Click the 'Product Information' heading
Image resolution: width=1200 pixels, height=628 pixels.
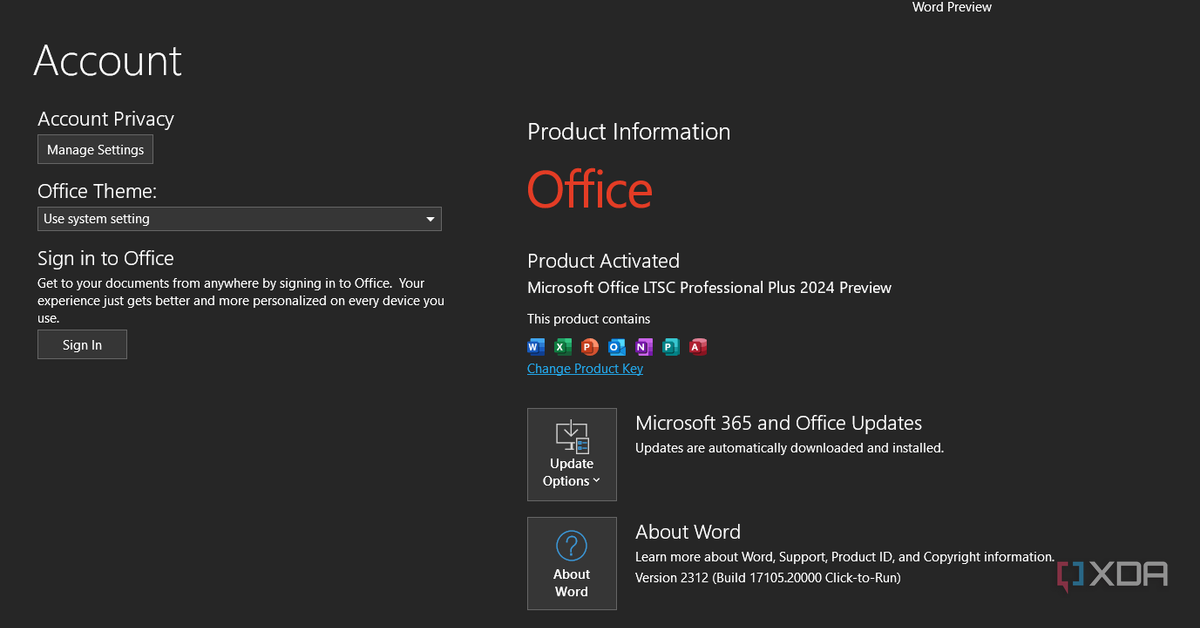tap(629, 132)
